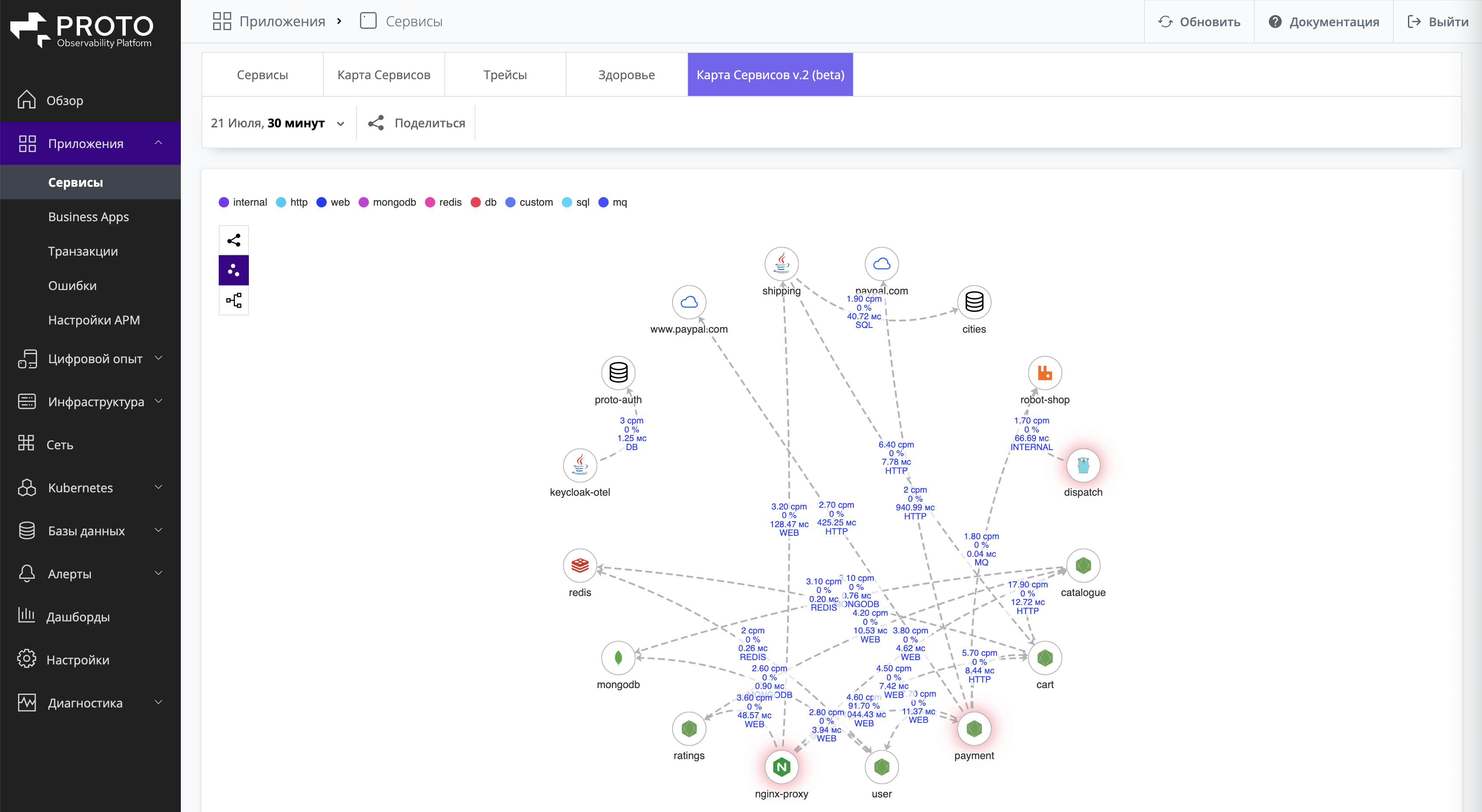Toggle the mq legend item

click(x=613, y=202)
